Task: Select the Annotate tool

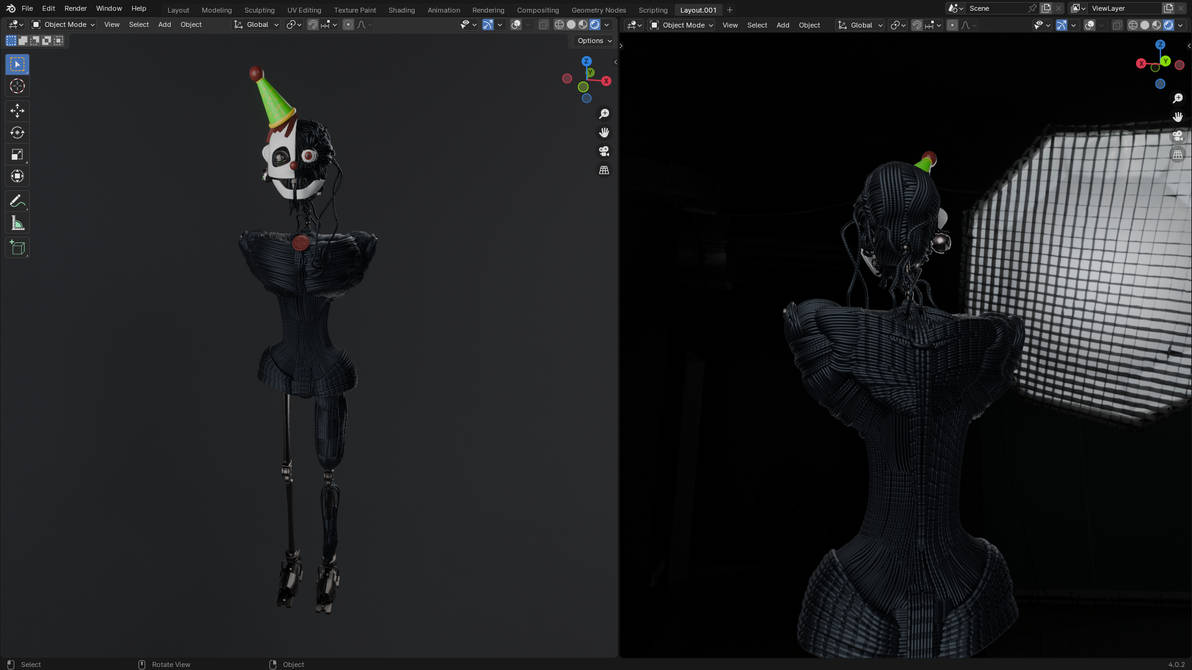Action: pos(16,199)
